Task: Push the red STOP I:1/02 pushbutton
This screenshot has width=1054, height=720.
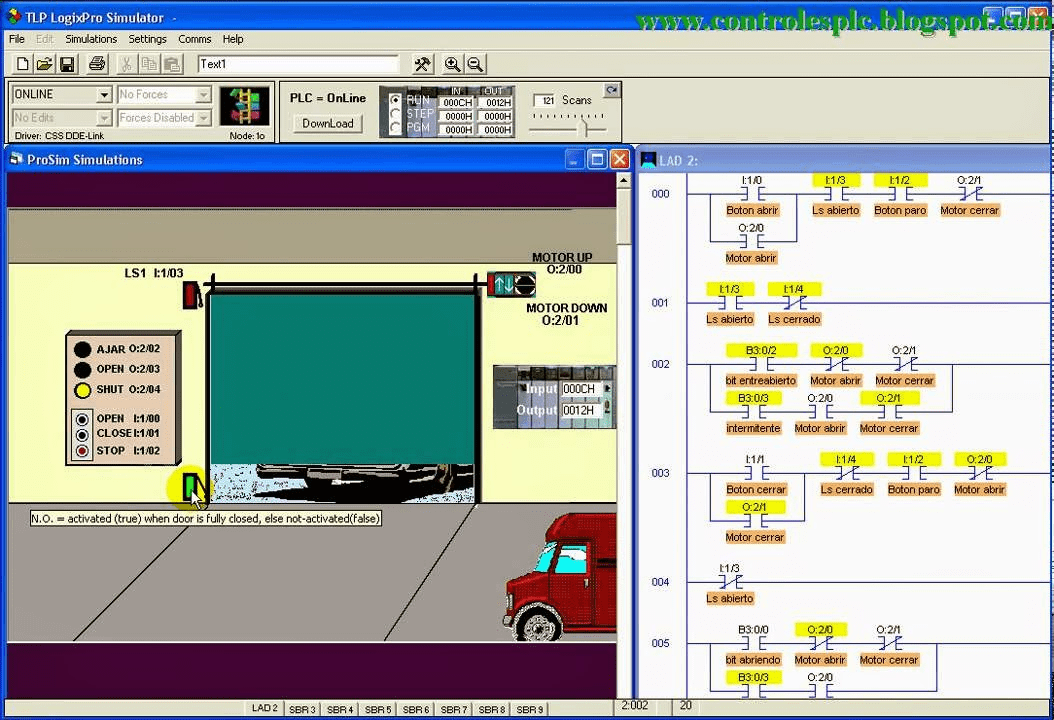Action: (82, 450)
